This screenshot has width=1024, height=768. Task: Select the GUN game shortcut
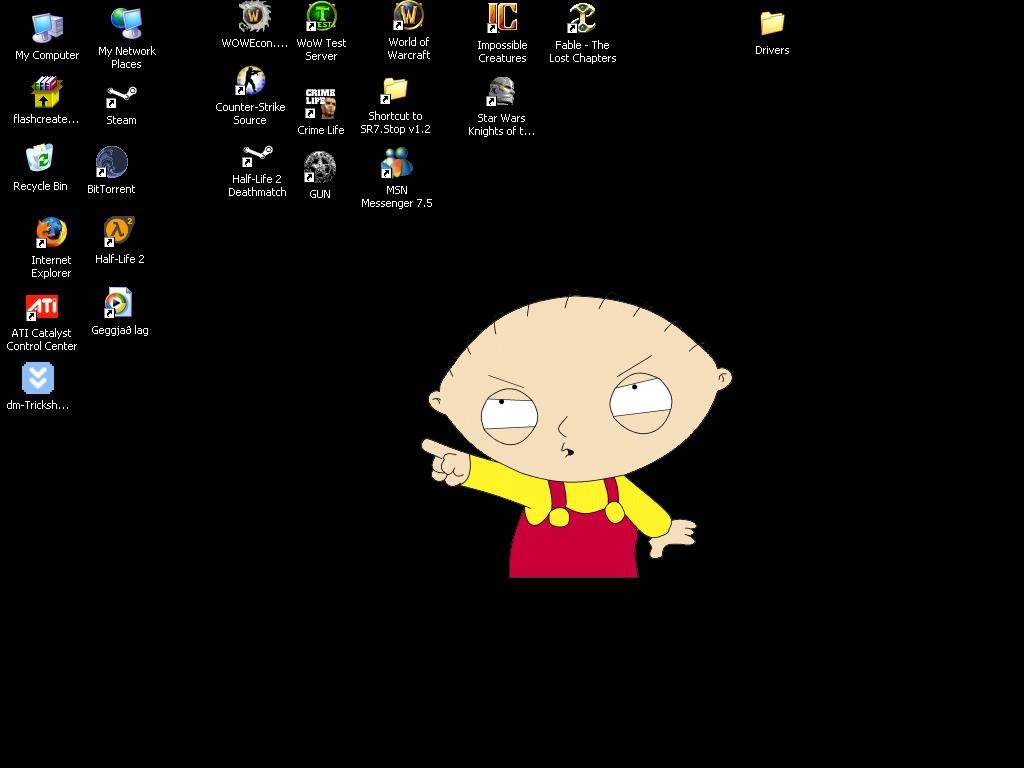[320, 167]
